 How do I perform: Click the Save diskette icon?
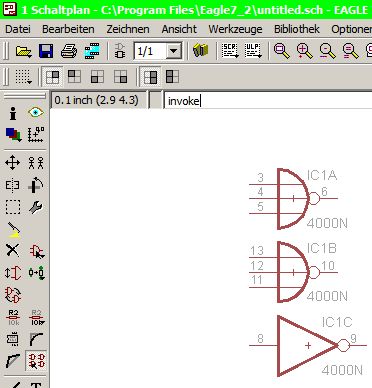click(x=46, y=51)
